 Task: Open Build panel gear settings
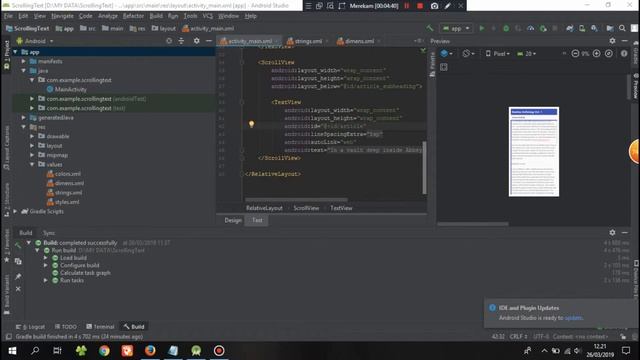click(612, 232)
